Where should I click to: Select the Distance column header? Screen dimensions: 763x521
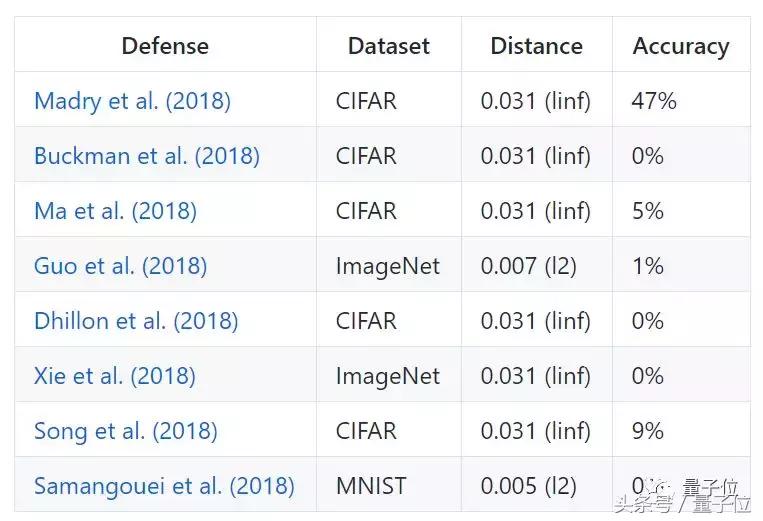(536, 46)
